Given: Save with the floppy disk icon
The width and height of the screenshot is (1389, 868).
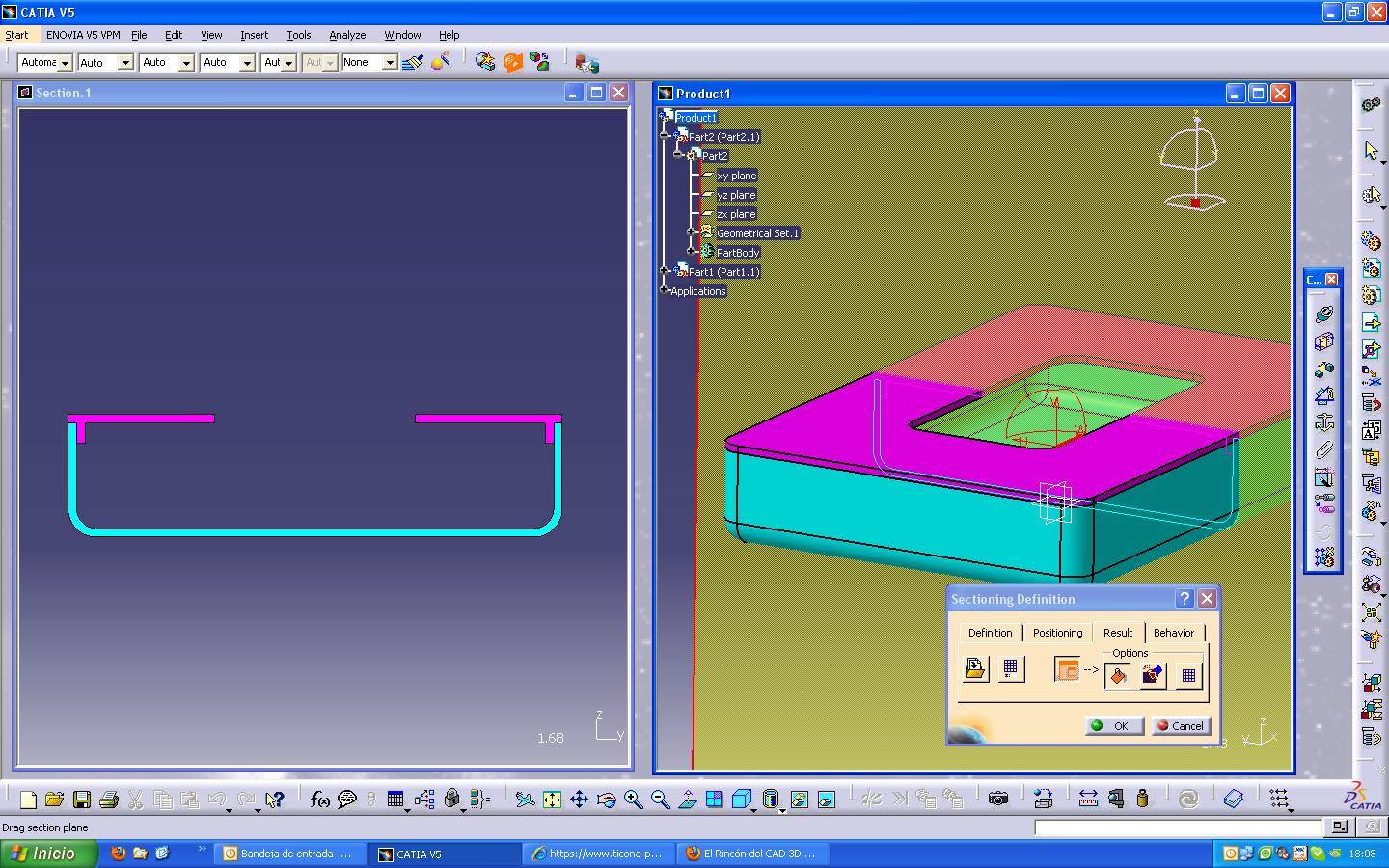Looking at the screenshot, I should click(82, 800).
